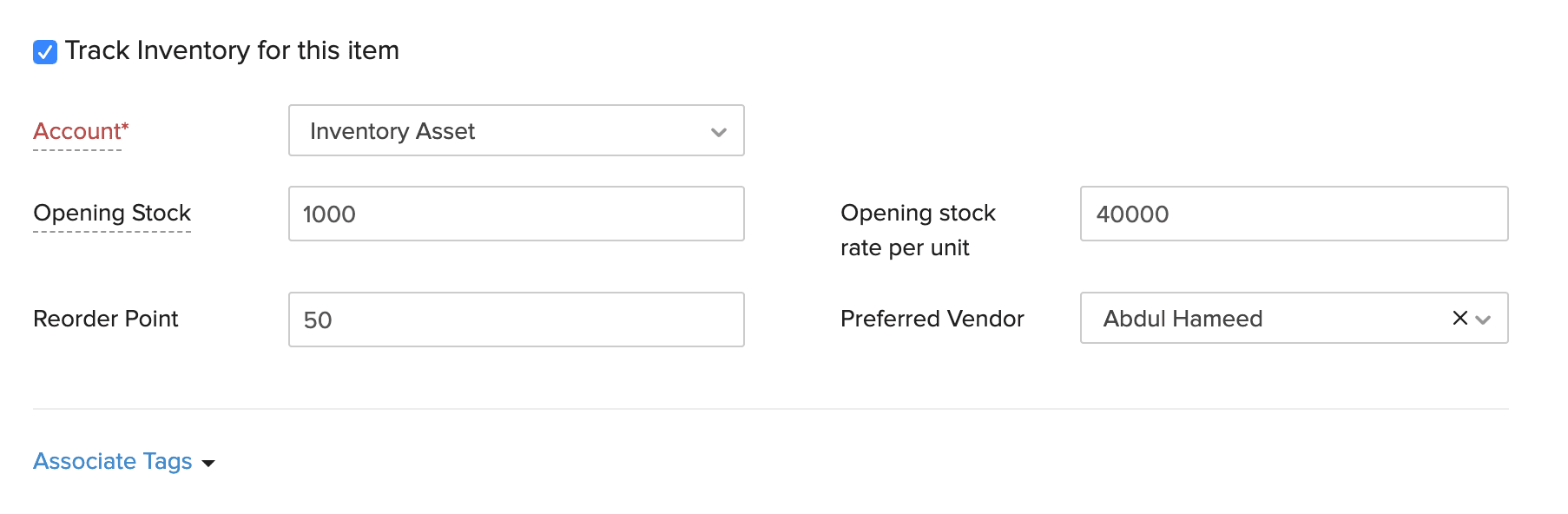Open the Inventory Asset account dropdown
Screen dimensions: 1568x514
pyautogui.click(x=516, y=131)
